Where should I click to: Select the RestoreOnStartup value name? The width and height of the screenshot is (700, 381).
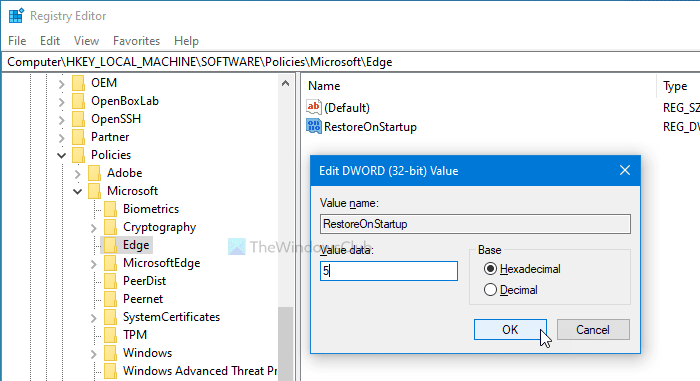coord(370,127)
